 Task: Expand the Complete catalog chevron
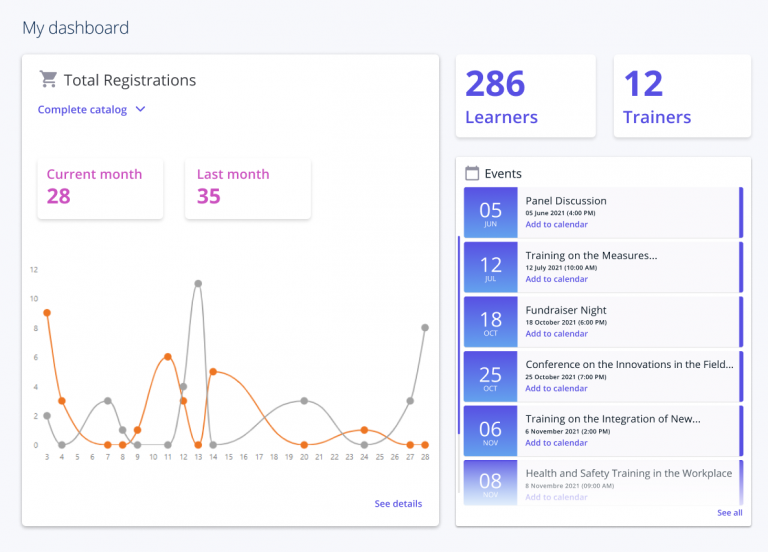pos(141,109)
